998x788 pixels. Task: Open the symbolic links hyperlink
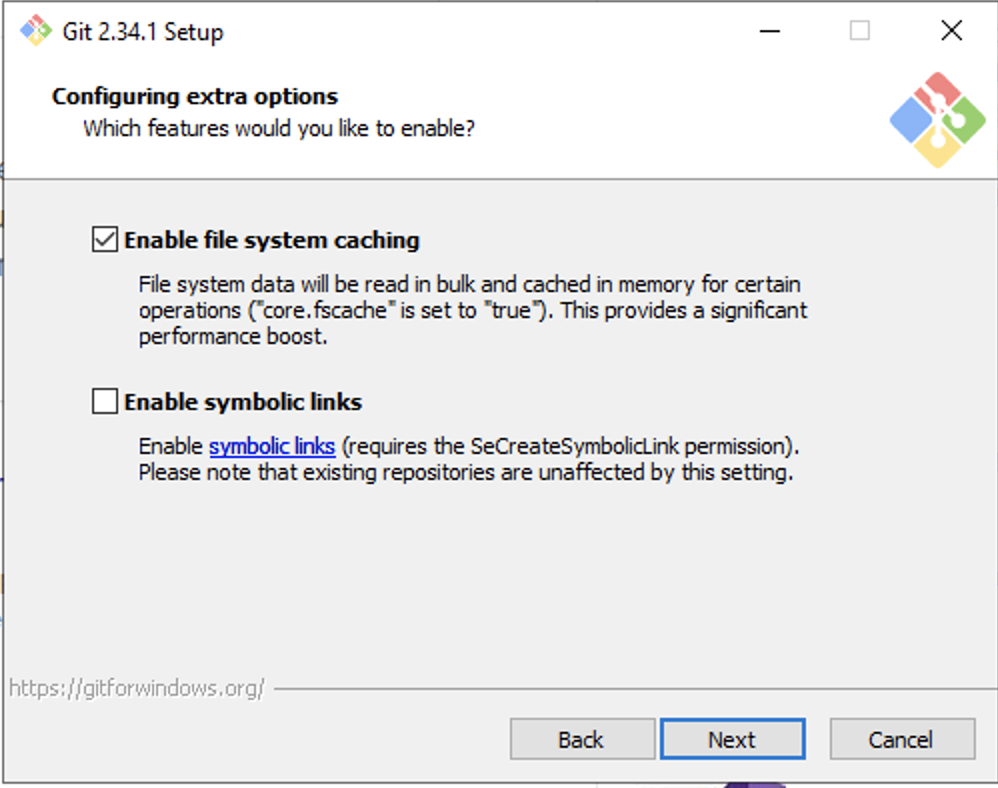click(x=271, y=446)
